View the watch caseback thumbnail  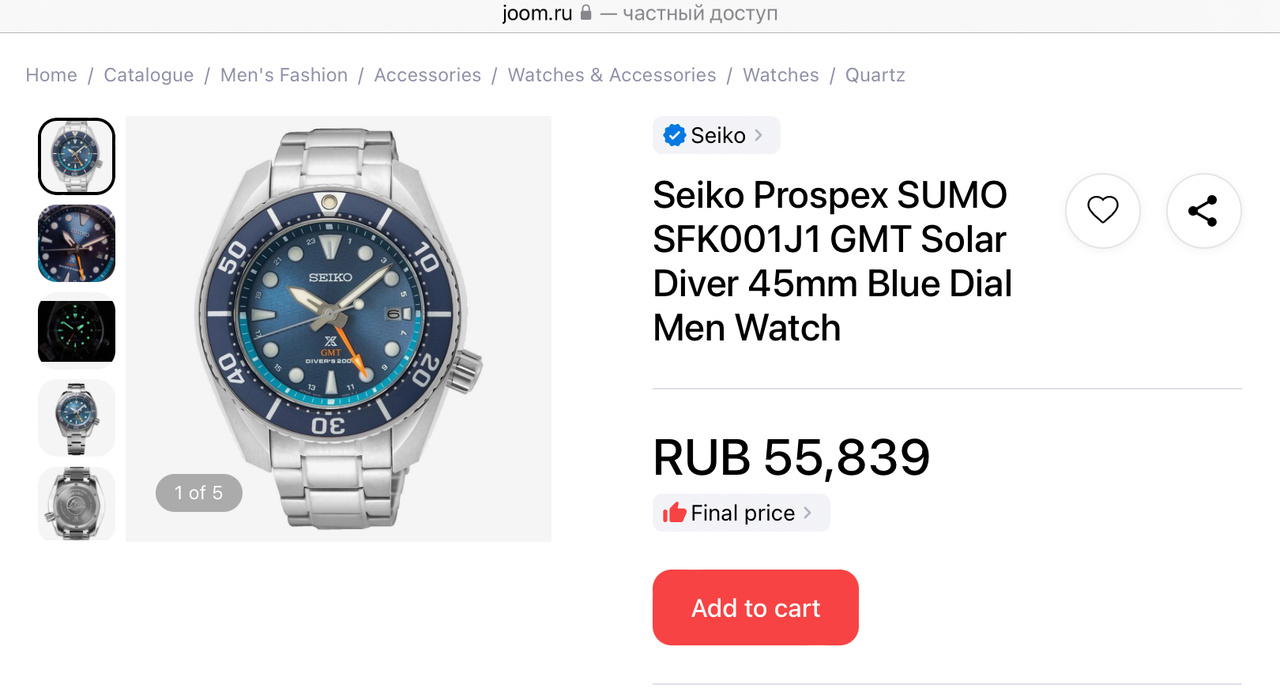tap(77, 503)
